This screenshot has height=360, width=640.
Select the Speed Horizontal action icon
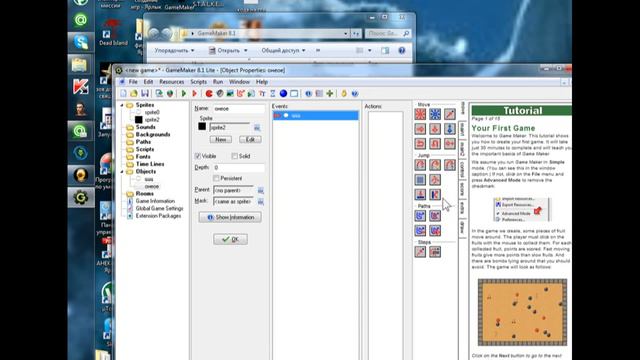tap(420, 129)
